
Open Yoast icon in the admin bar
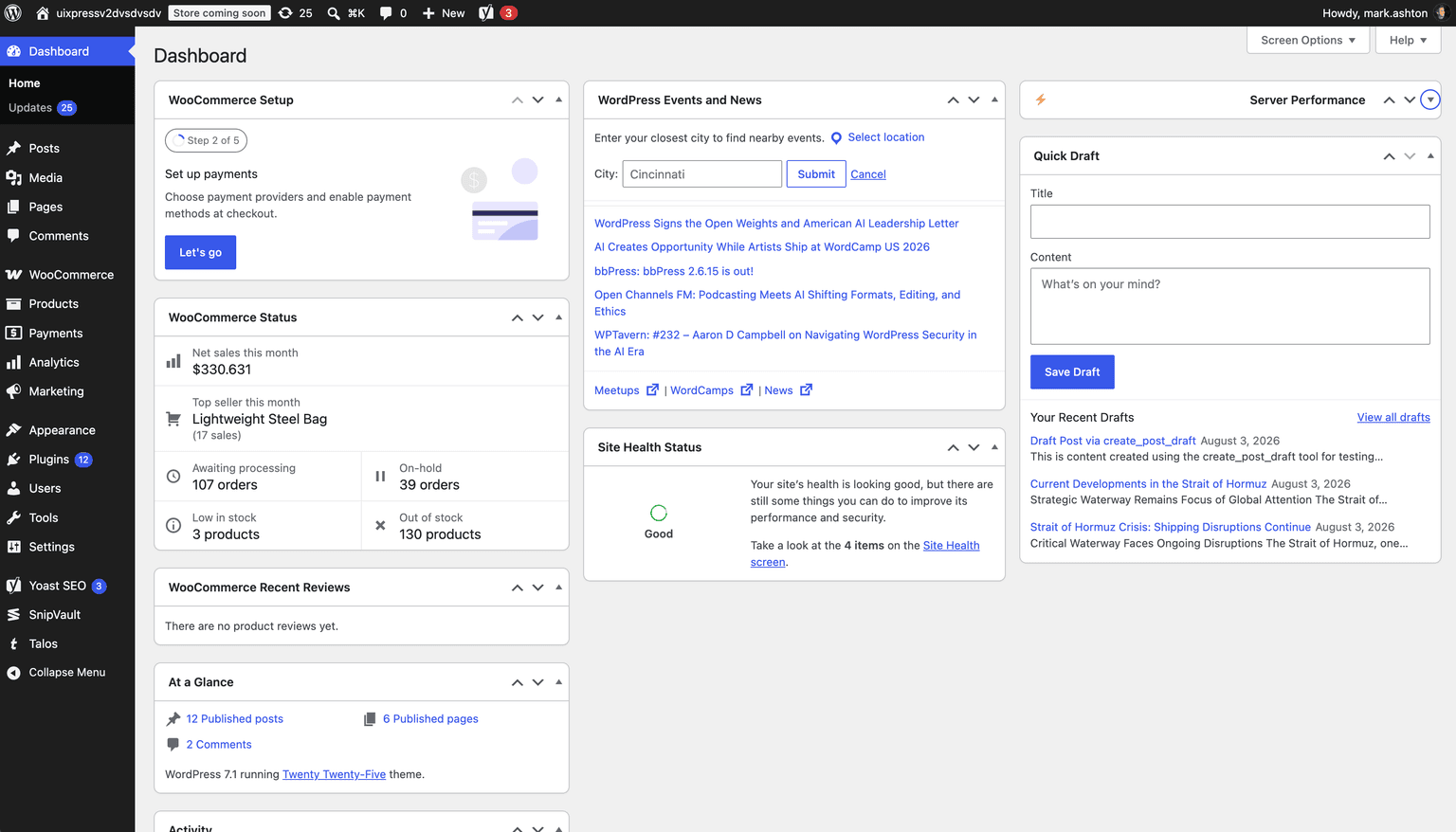(x=486, y=13)
